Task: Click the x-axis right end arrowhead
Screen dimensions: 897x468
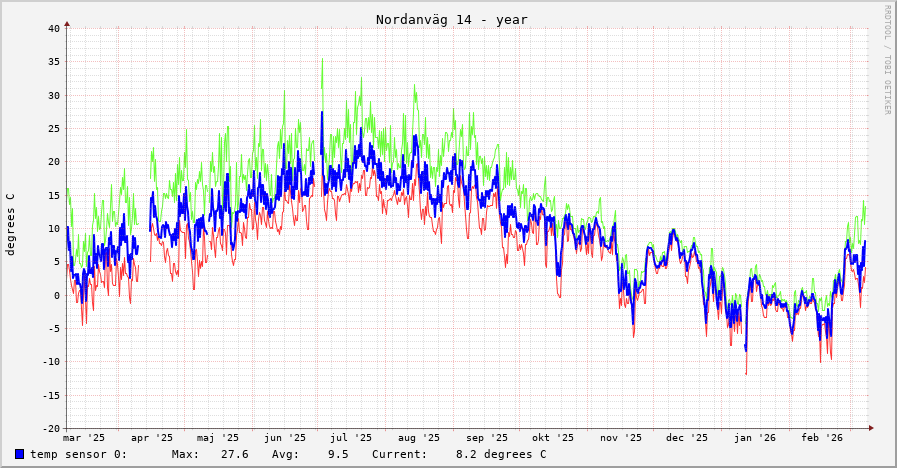Action: click(x=870, y=428)
